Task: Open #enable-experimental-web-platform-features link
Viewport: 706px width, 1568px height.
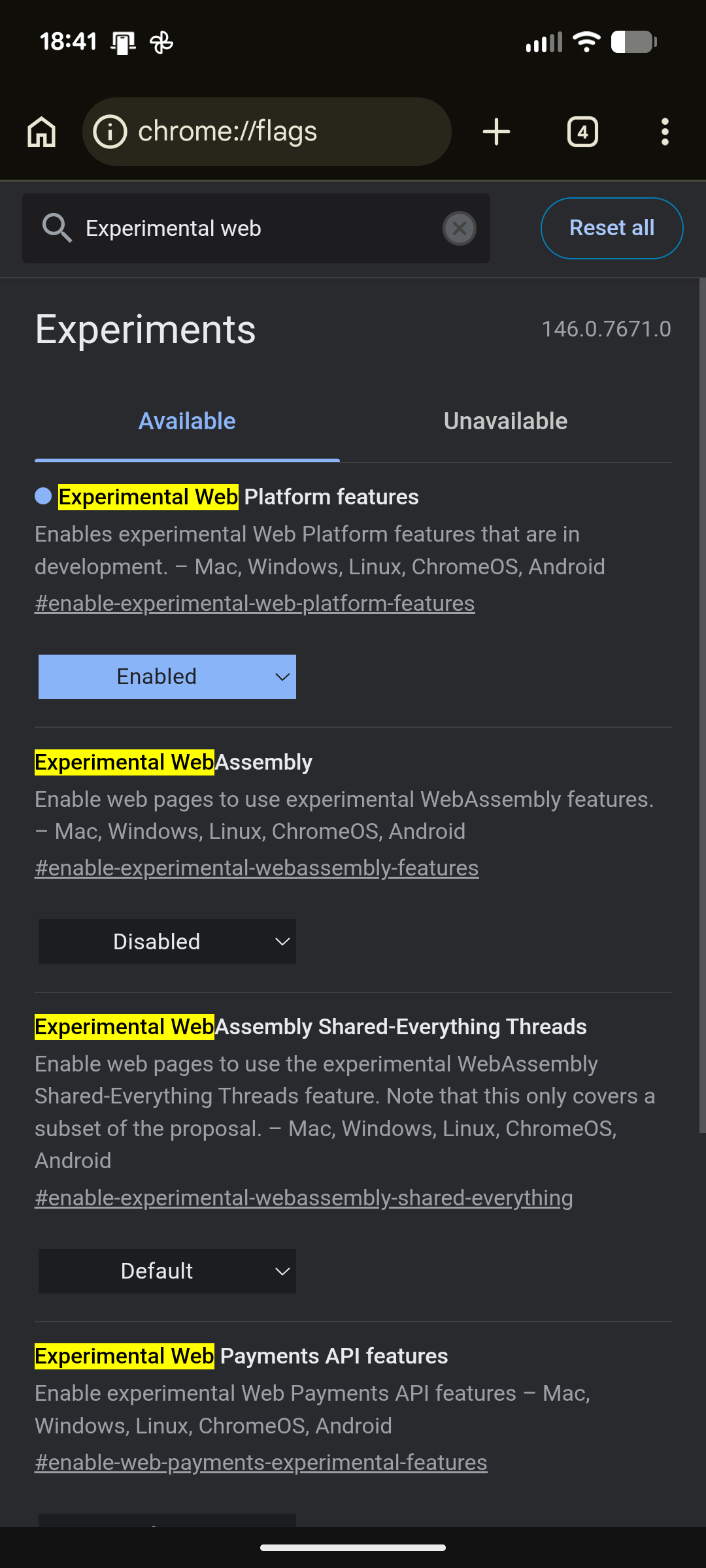Action: point(254,604)
